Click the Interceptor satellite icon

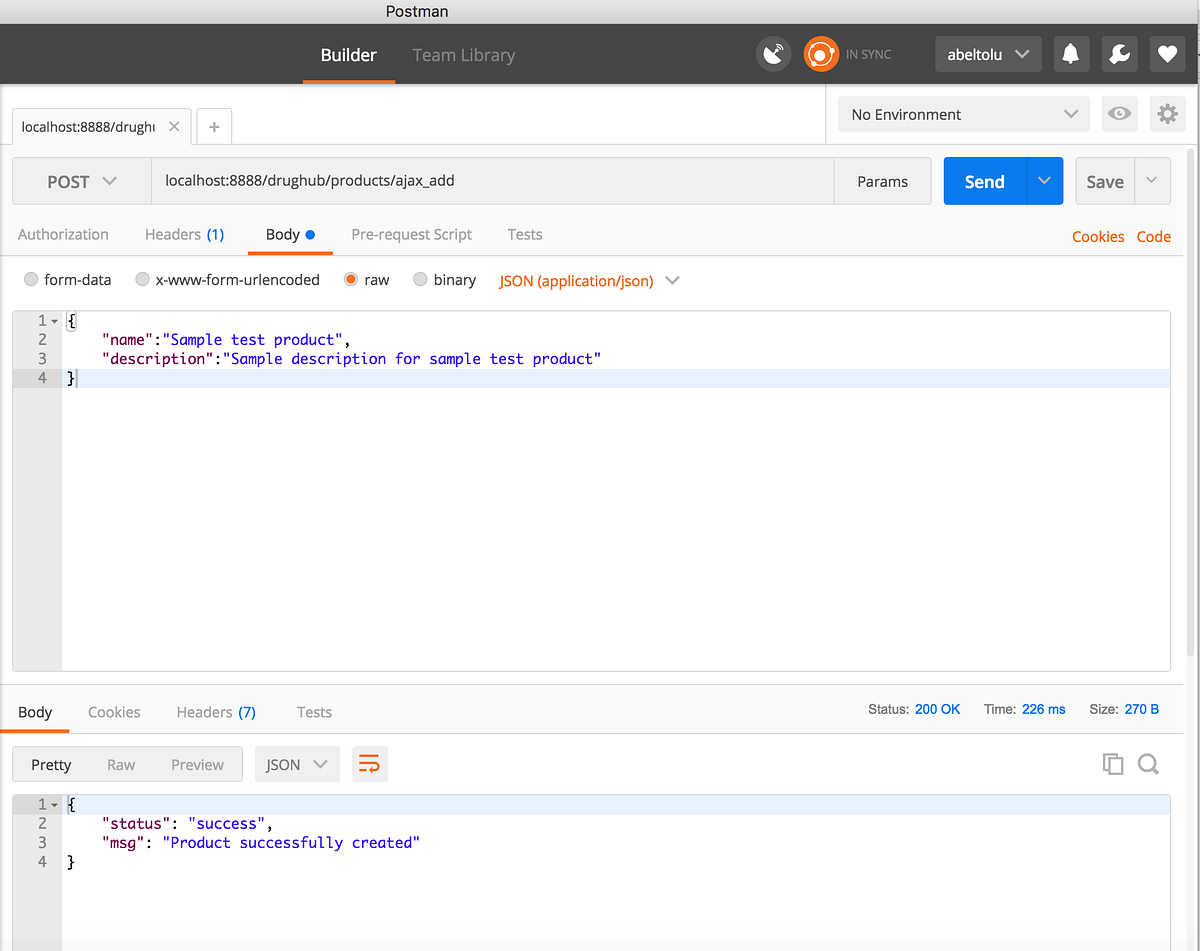pos(773,54)
